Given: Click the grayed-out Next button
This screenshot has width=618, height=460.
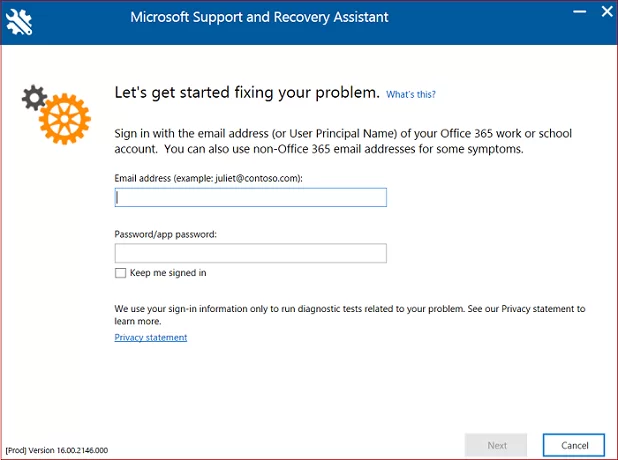Looking at the screenshot, I should tap(497, 445).
